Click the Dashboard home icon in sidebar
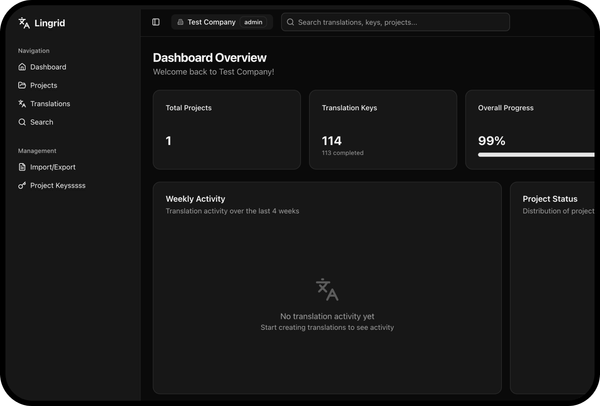Viewport: 600px width, 406px height. pos(23,67)
